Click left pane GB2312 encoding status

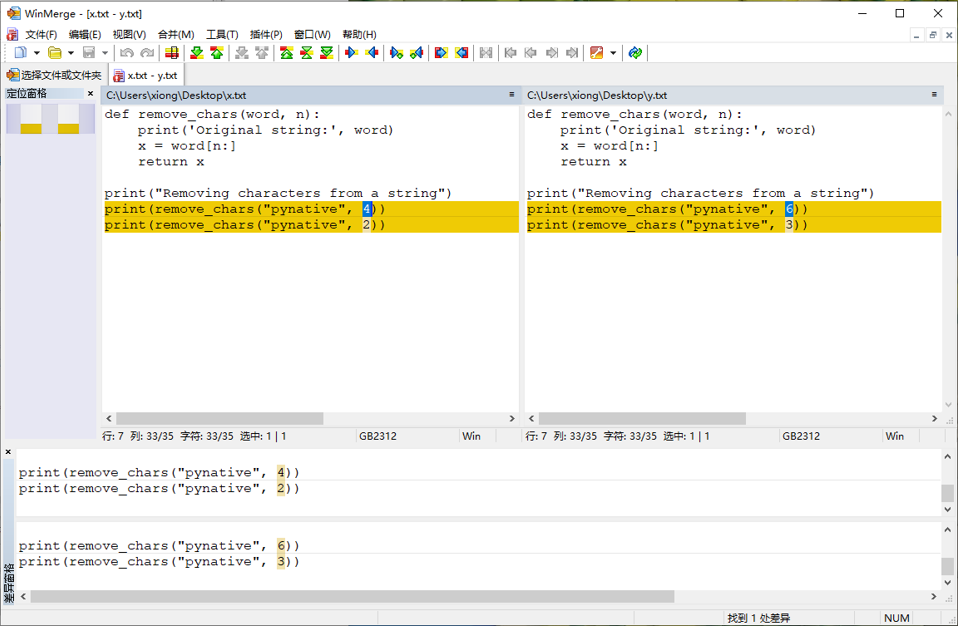pos(378,436)
